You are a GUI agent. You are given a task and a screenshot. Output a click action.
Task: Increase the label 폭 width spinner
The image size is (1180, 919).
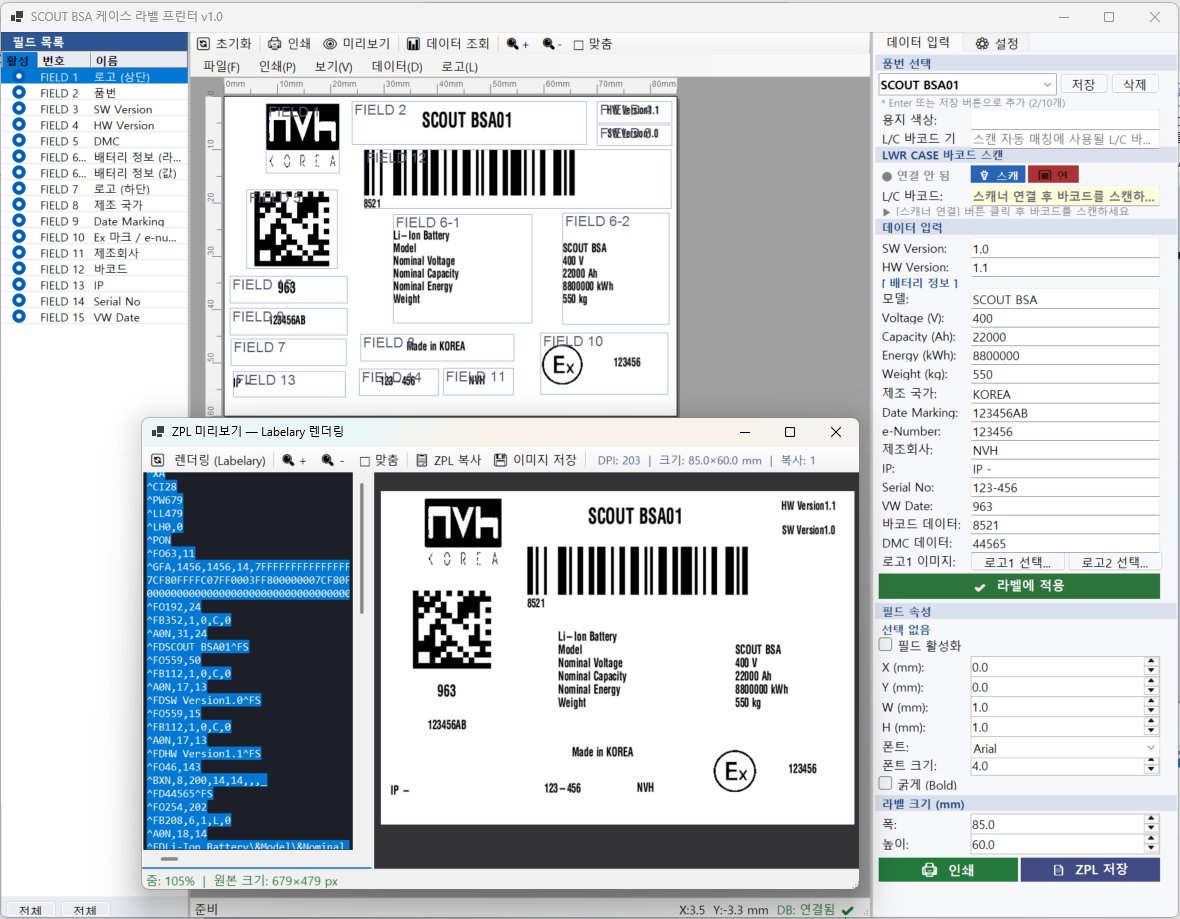tap(1151, 820)
